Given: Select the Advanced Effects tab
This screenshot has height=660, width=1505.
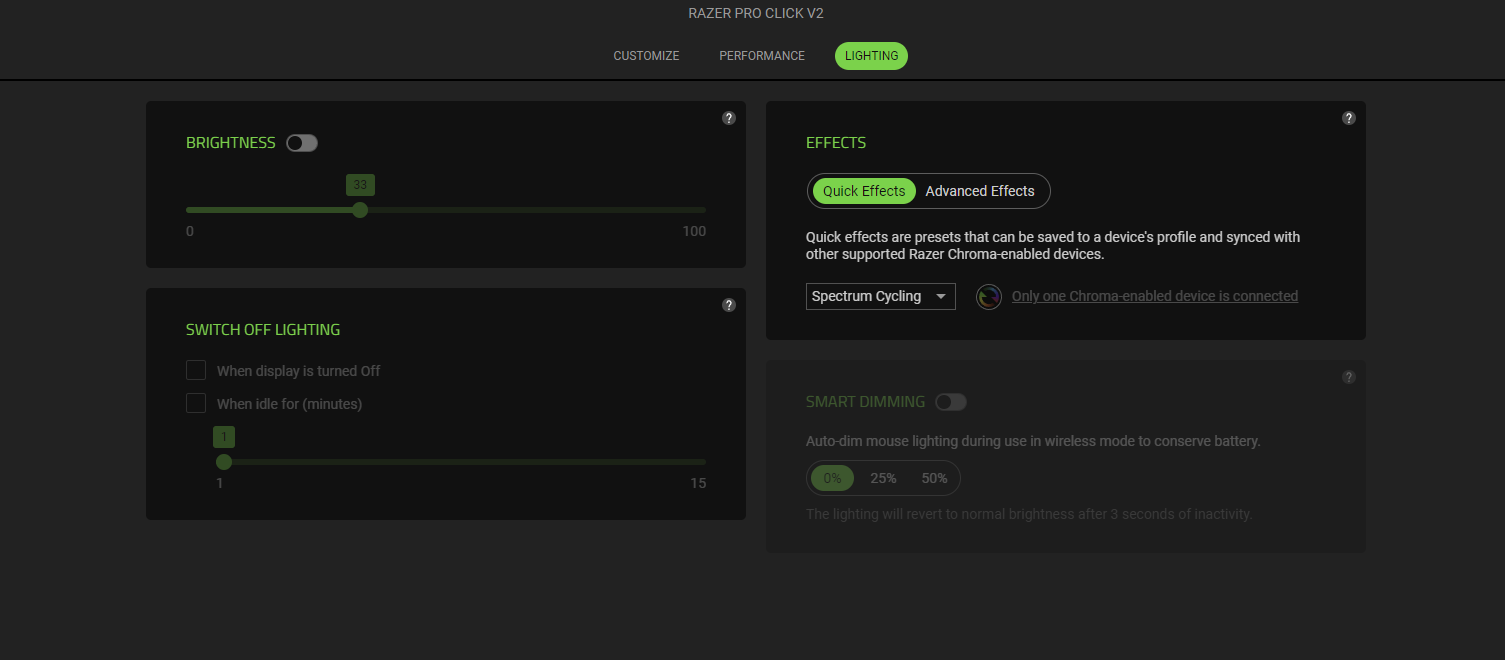Looking at the screenshot, I should coord(980,191).
